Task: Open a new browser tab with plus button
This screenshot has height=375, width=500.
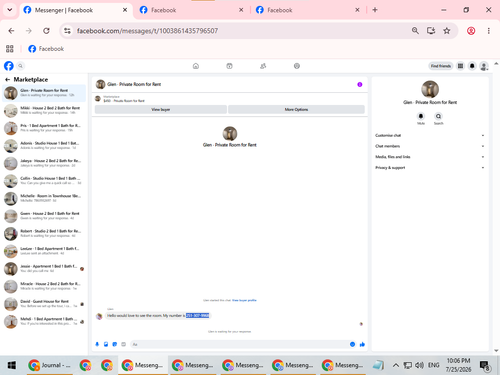Action: 375,10
